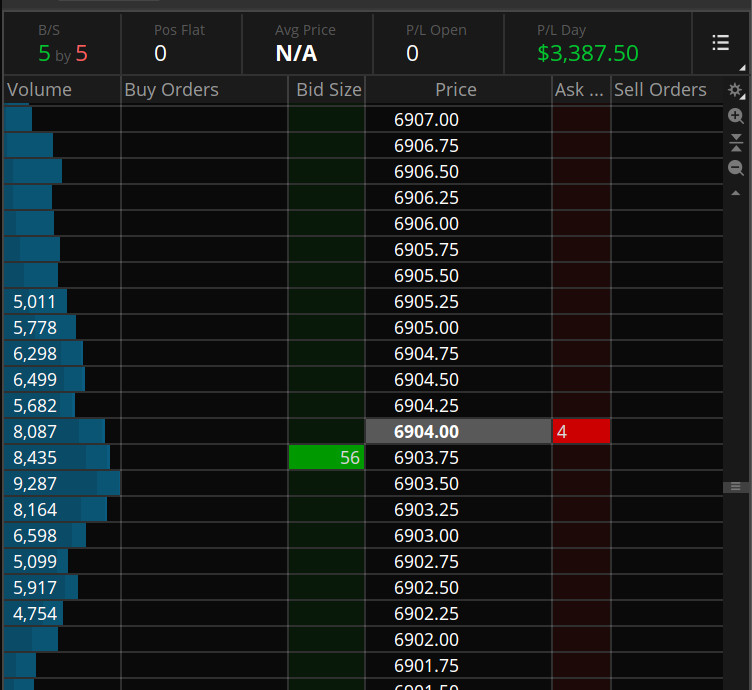Click volume value 5,682
752x690 pixels.
click(x=35, y=406)
